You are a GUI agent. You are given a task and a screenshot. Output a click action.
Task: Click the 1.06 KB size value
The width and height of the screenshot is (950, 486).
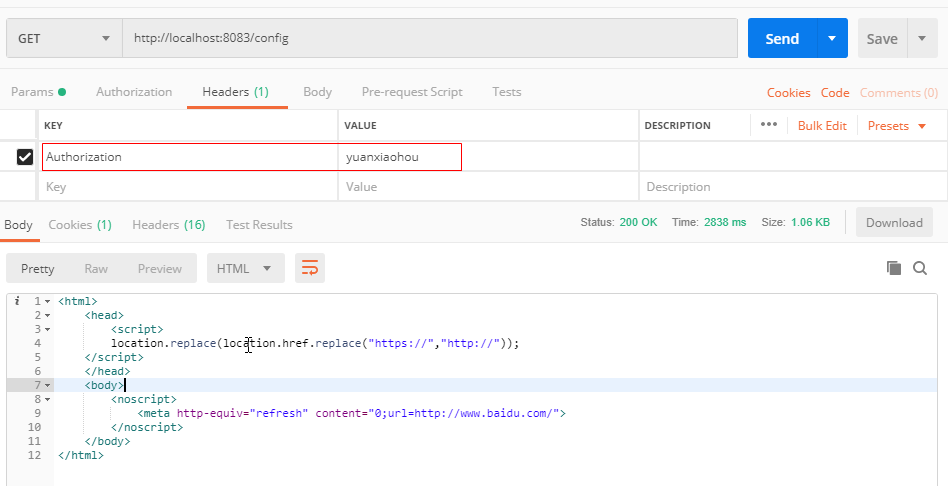tap(810, 222)
